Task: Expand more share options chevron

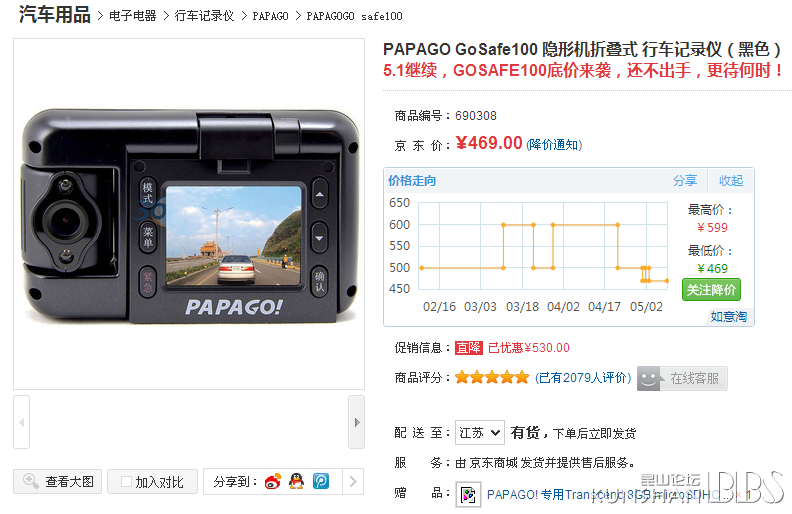Action: (353, 481)
